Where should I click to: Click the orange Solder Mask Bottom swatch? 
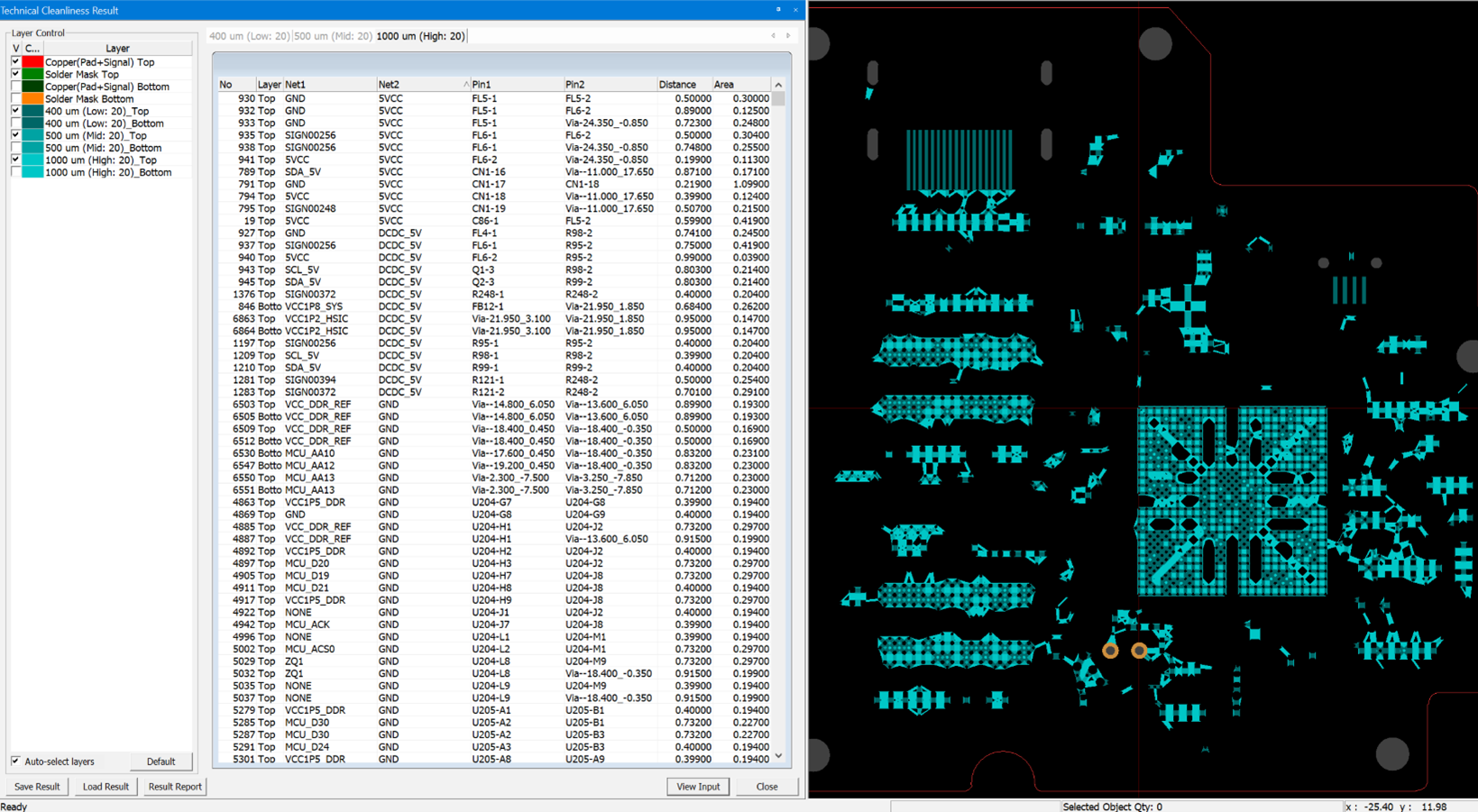click(32, 99)
